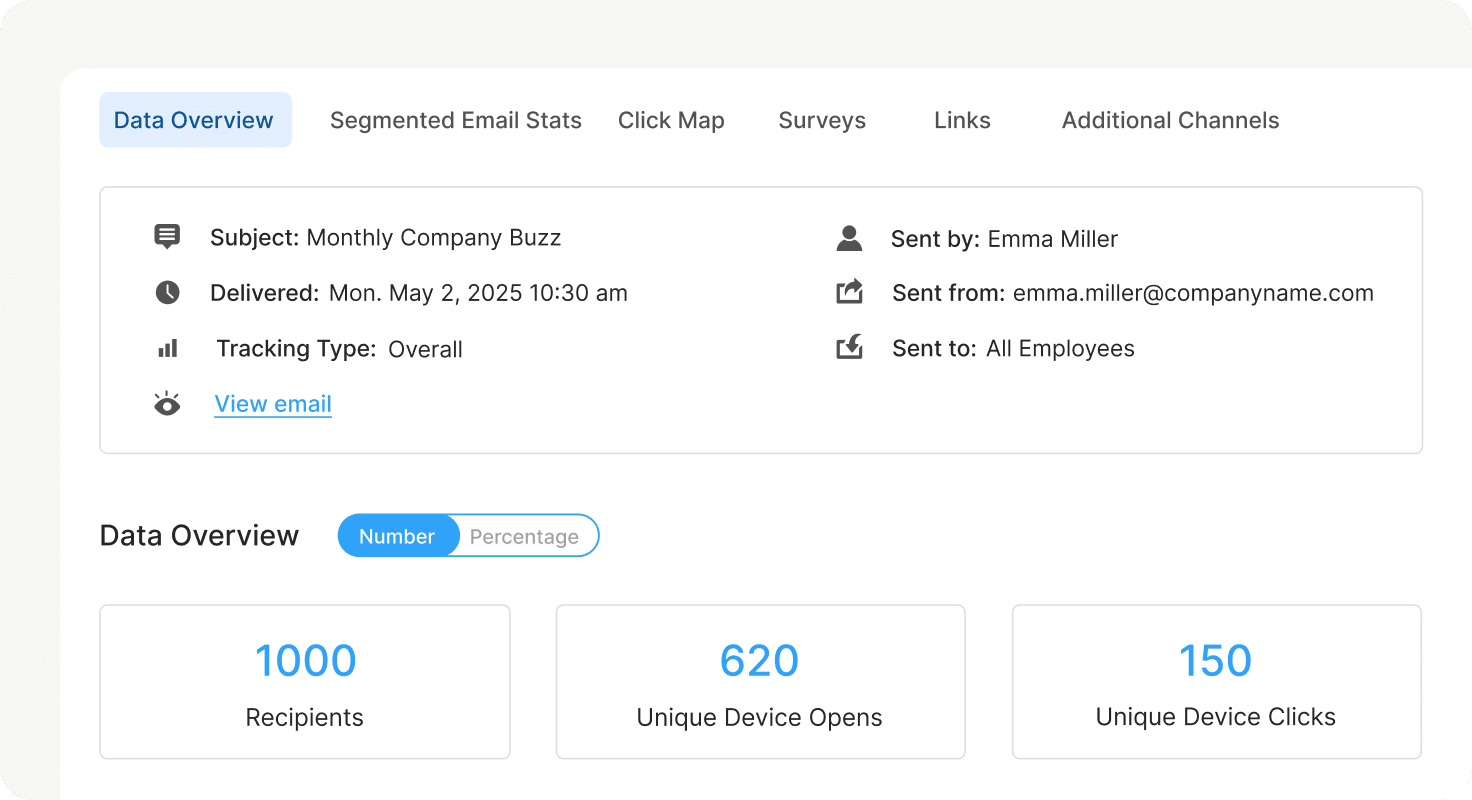Go to the Links tab
1472x800 pixels.
[962, 120]
